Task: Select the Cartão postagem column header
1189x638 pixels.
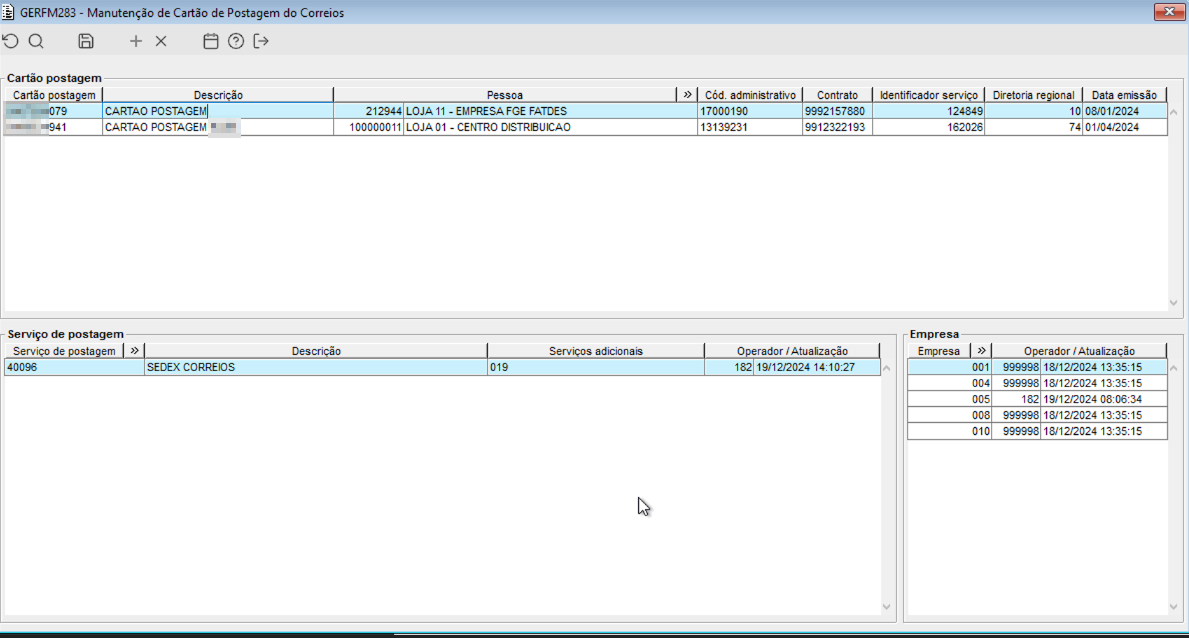Action: [54, 95]
